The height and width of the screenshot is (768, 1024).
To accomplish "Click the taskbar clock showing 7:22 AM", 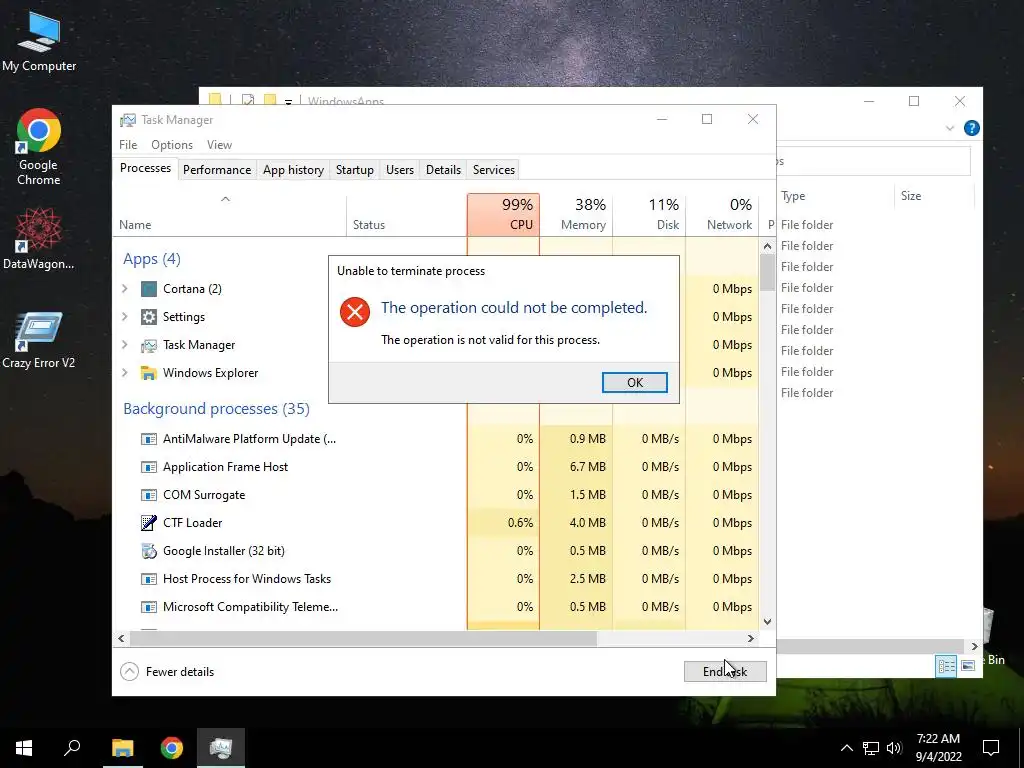I will pos(938,748).
